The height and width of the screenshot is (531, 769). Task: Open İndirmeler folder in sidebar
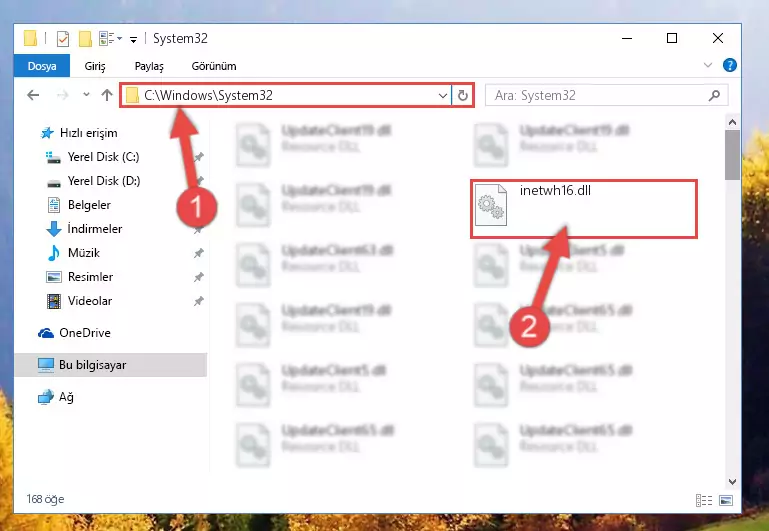point(84,229)
